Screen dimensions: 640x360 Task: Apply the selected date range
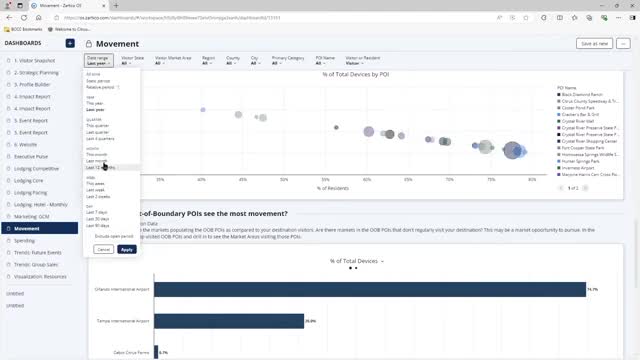tap(127, 249)
